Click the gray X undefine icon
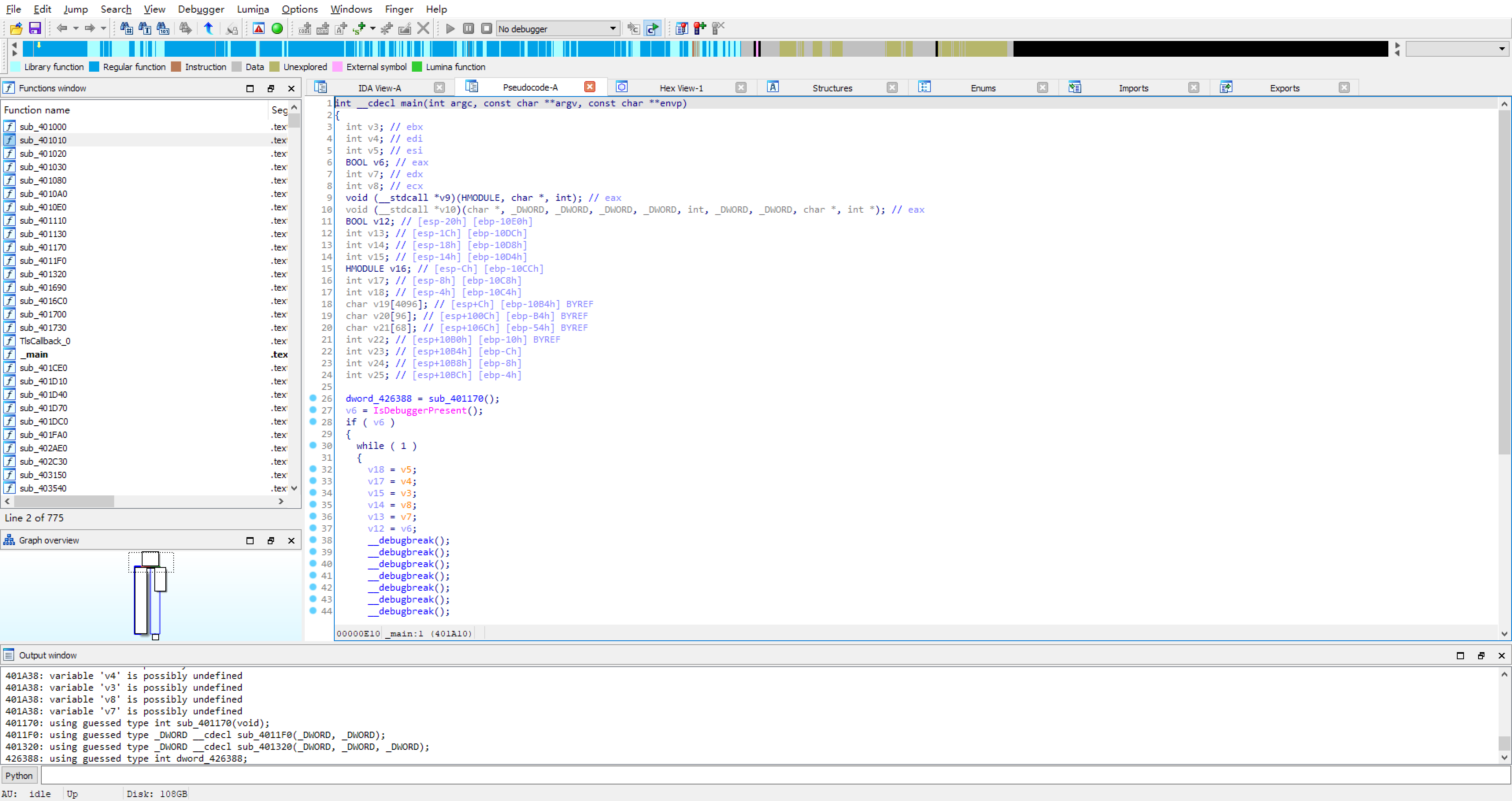This screenshot has height=801, width=1512. [x=423, y=28]
